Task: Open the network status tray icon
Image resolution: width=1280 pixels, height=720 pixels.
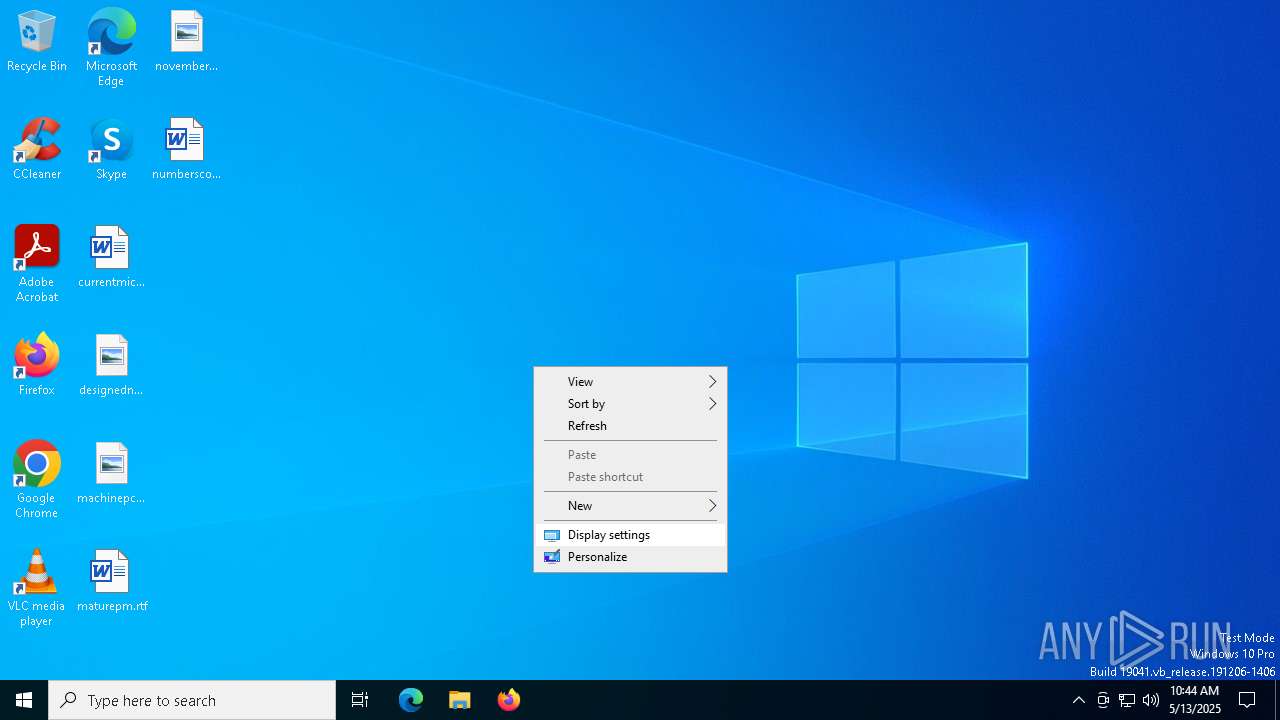Action: [1127, 700]
